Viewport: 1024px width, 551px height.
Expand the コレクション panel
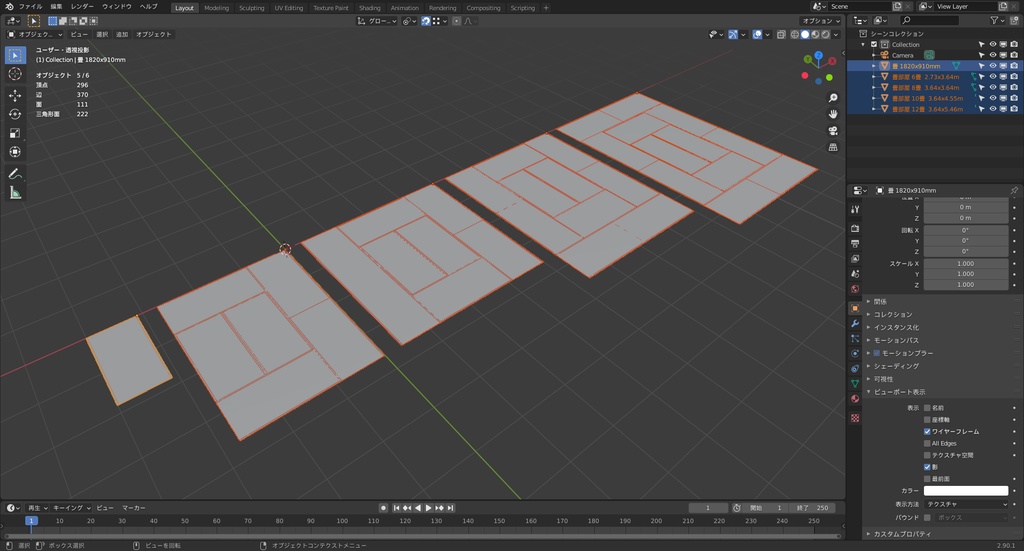(x=892, y=314)
